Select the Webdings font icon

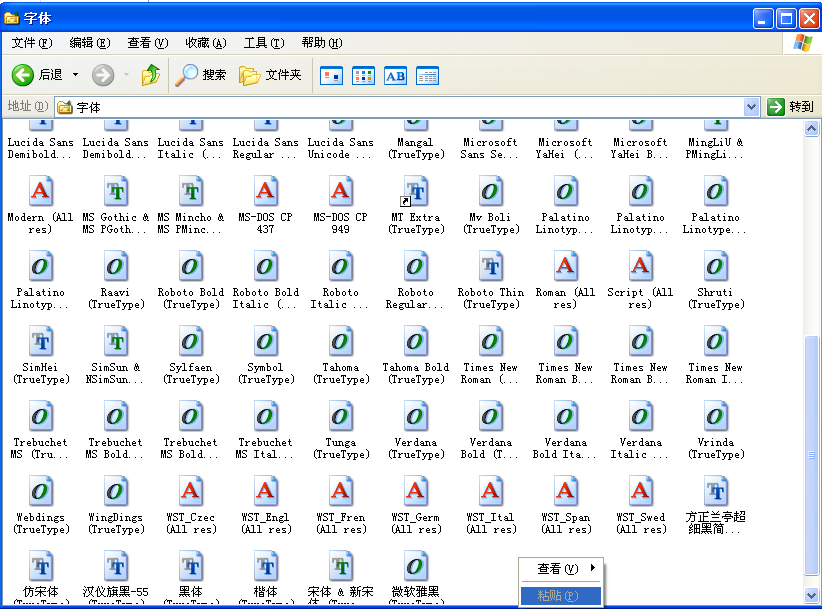tap(40, 492)
